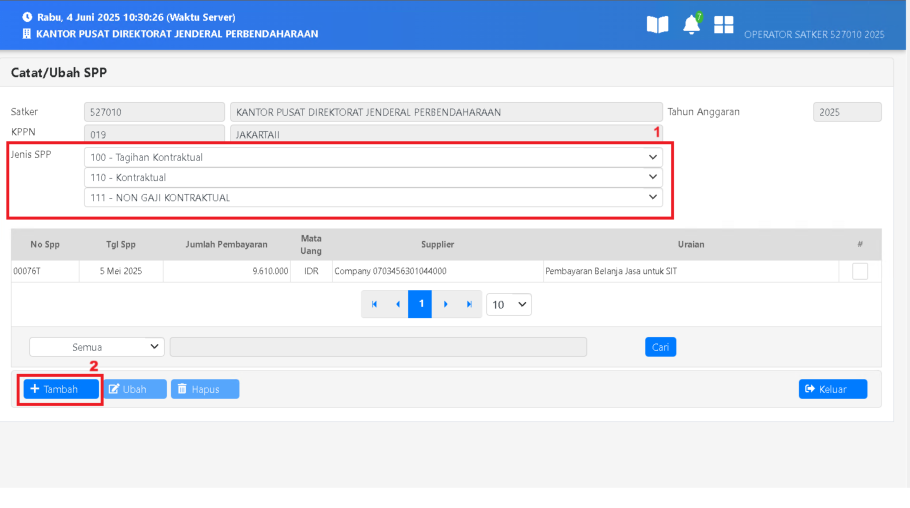Open the user guide book icon
The height and width of the screenshot is (508, 910).
click(x=657, y=25)
